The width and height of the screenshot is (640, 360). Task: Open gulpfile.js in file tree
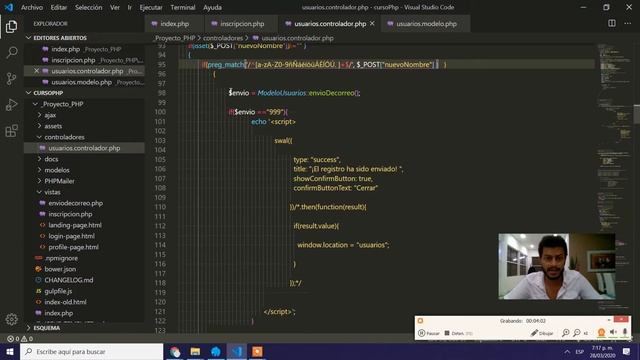coord(58,291)
